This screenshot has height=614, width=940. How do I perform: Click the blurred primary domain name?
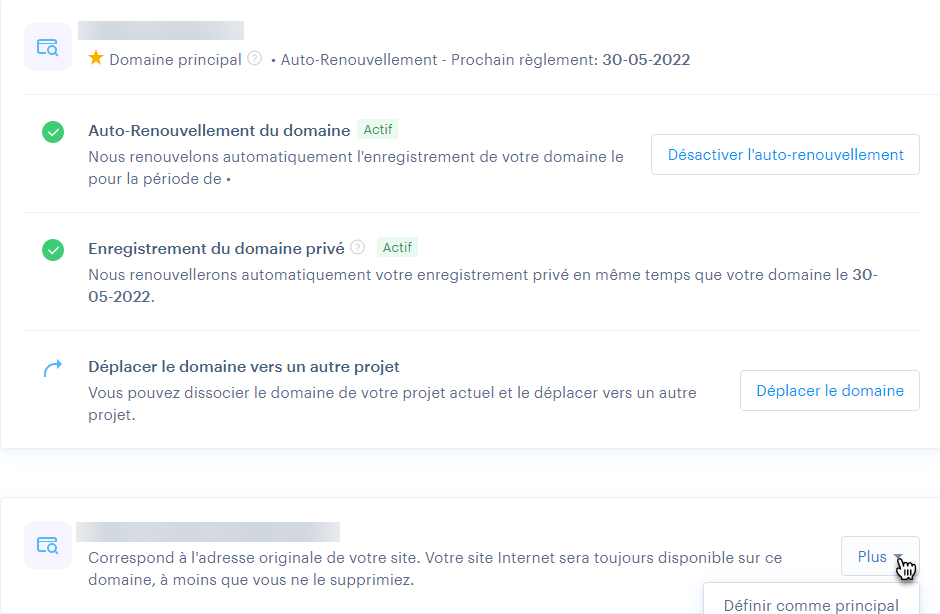click(x=161, y=31)
